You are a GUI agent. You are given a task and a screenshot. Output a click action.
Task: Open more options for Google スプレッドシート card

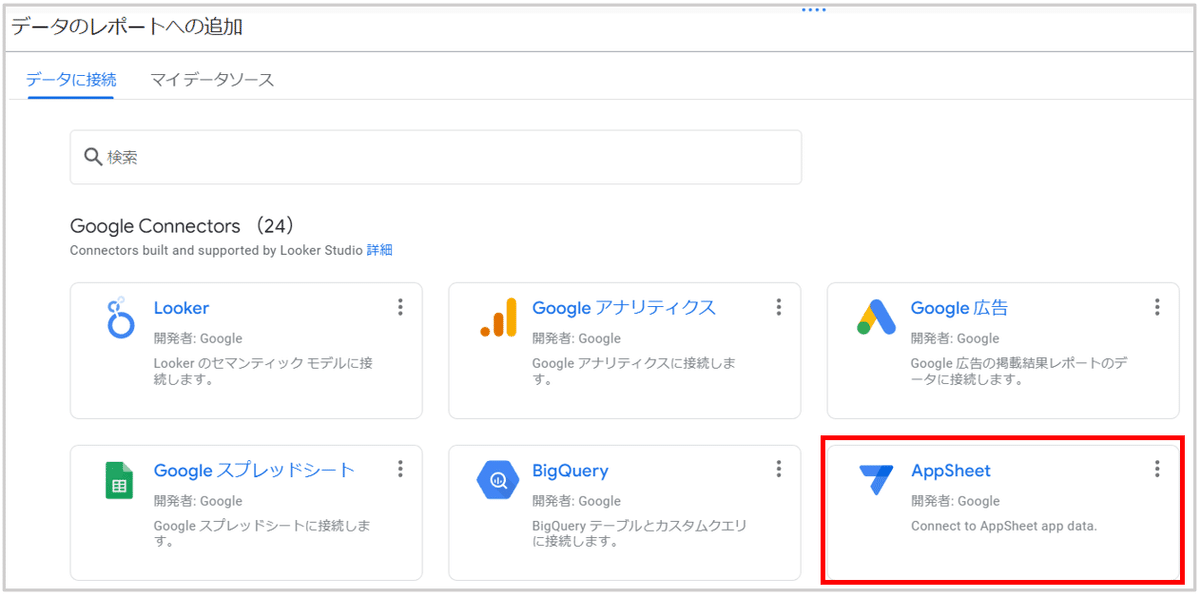click(x=400, y=469)
